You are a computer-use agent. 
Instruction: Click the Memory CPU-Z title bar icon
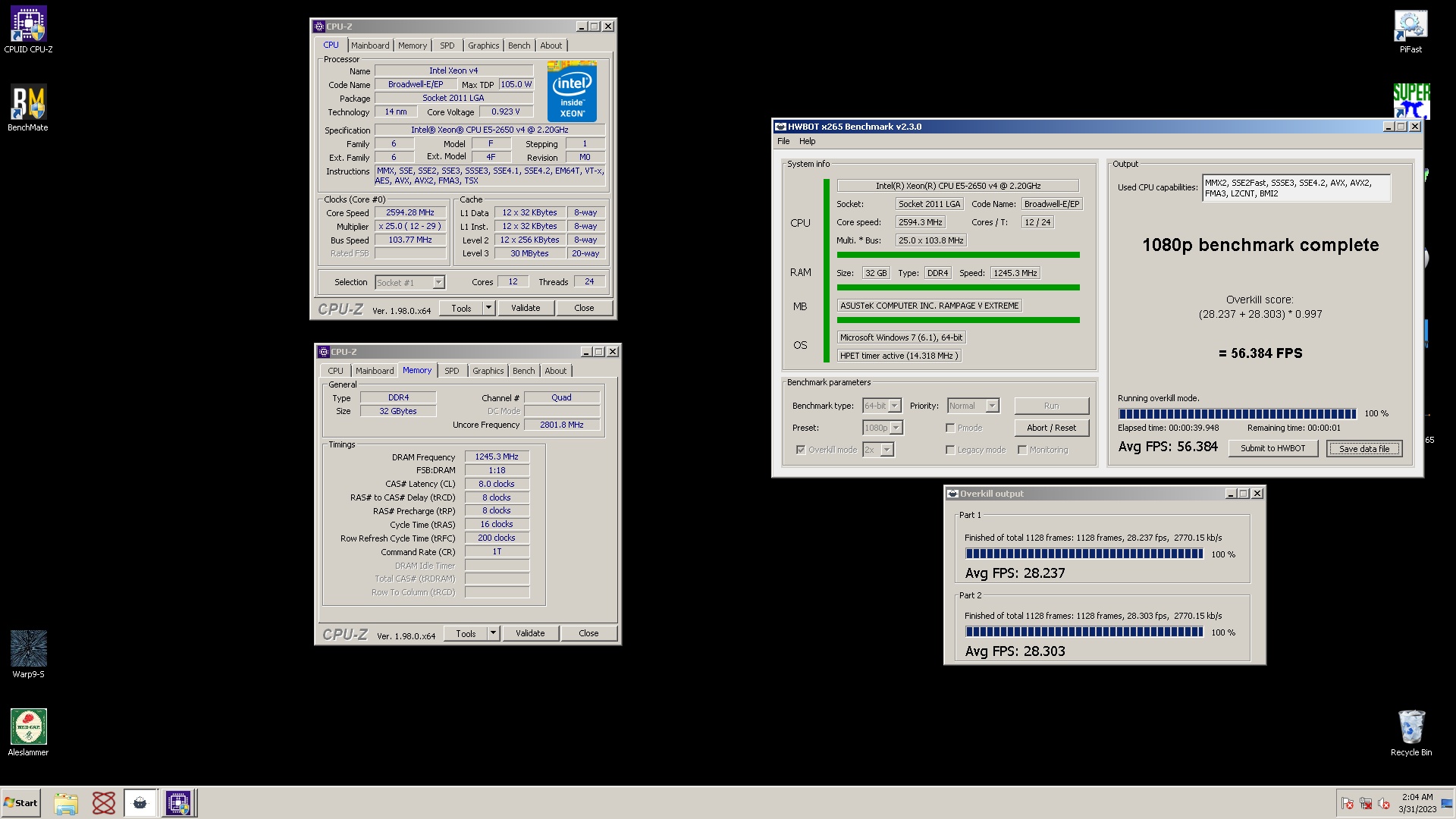click(x=324, y=352)
